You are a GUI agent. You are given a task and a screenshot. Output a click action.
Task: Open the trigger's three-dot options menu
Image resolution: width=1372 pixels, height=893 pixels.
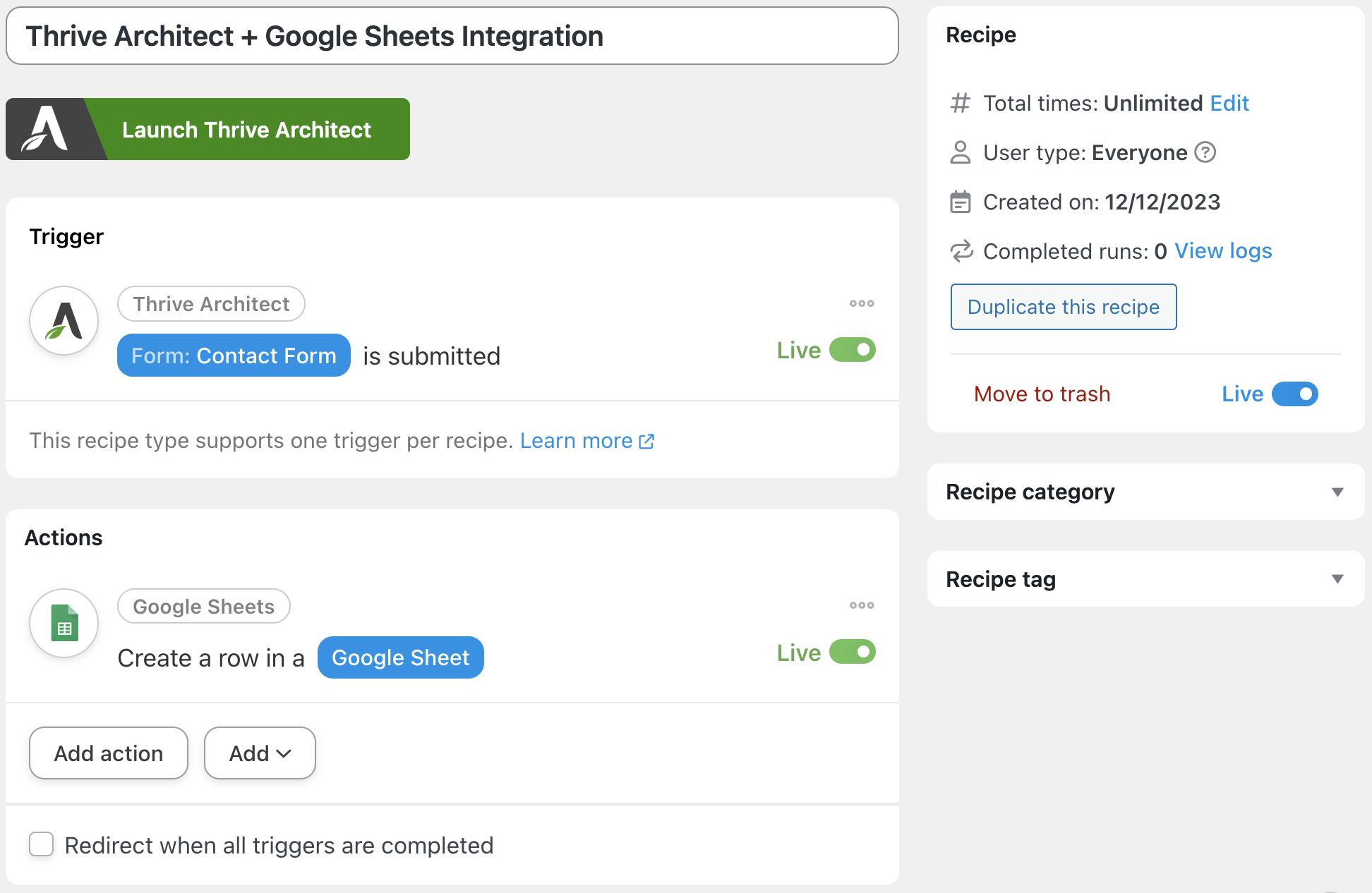(861, 303)
